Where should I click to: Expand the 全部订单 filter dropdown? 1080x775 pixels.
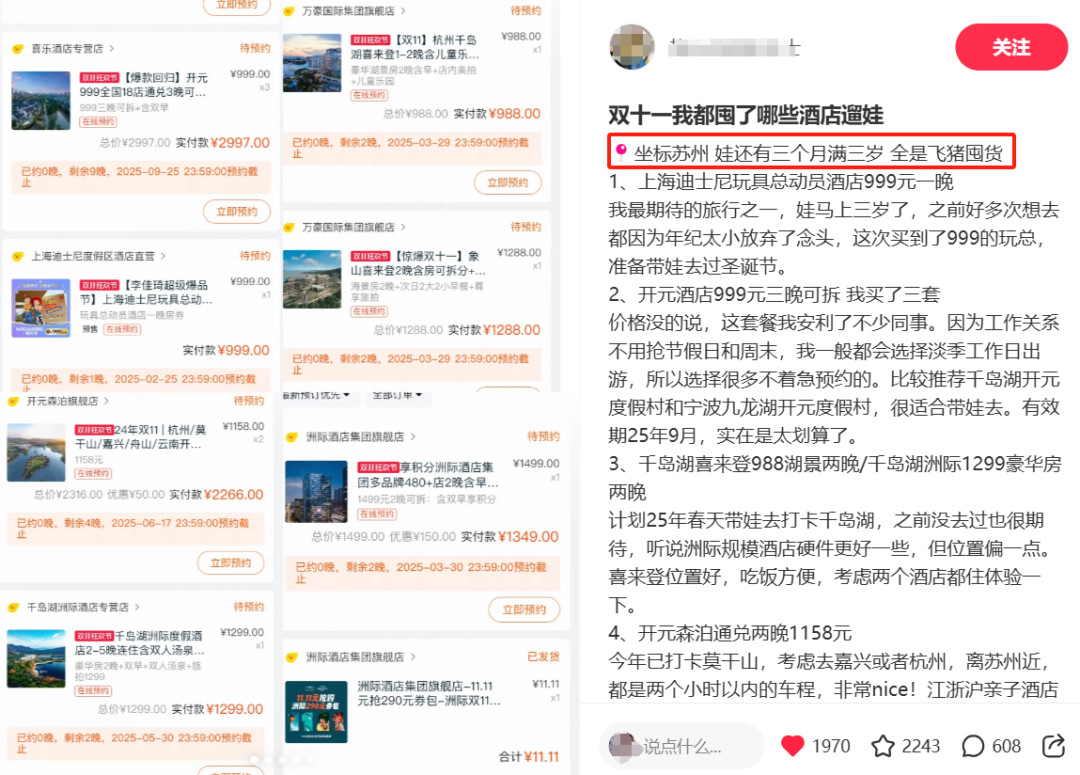(x=397, y=395)
